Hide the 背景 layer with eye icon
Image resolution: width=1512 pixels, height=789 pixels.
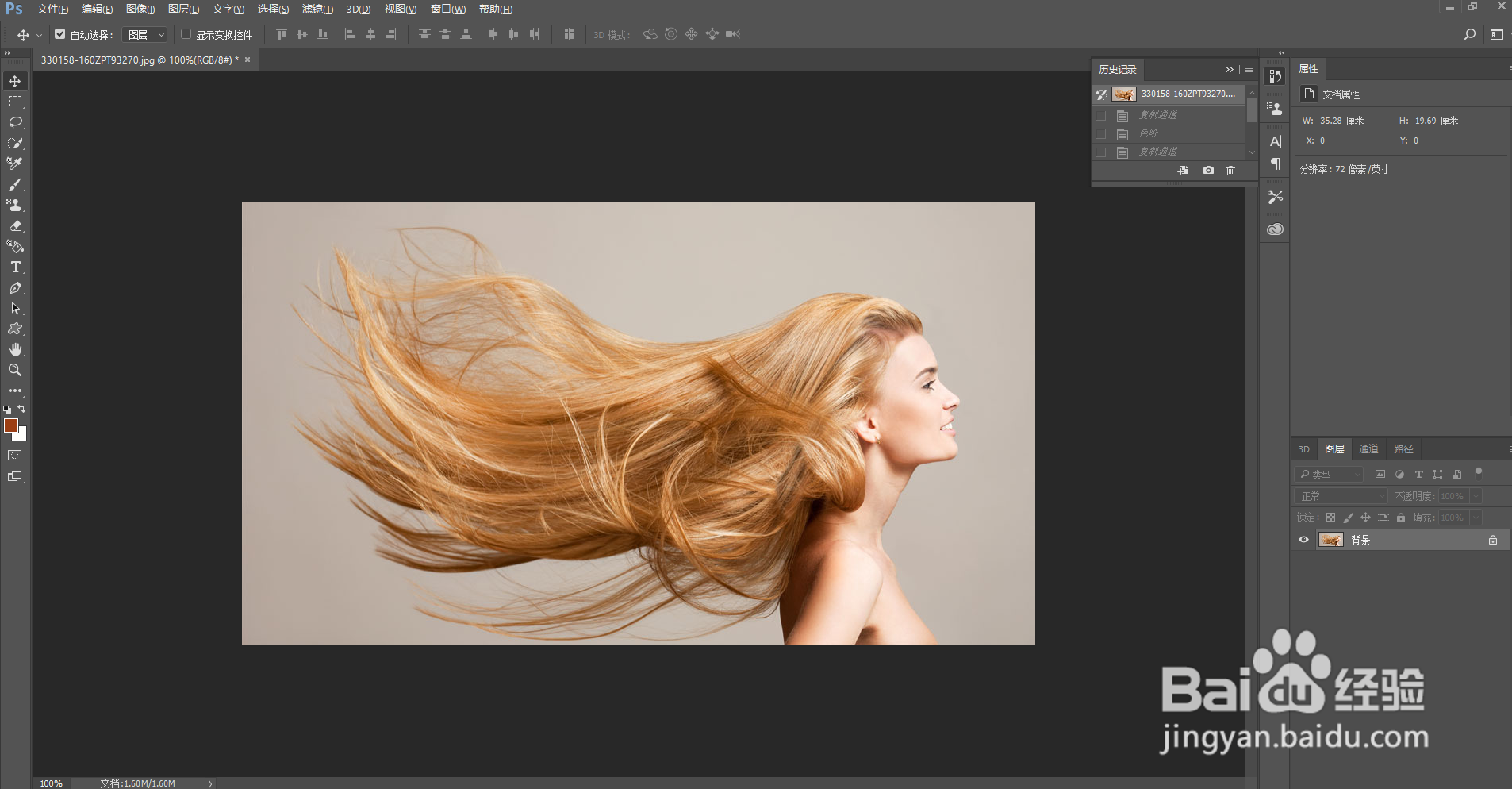pyautogui.click(x=1303, y=540)
